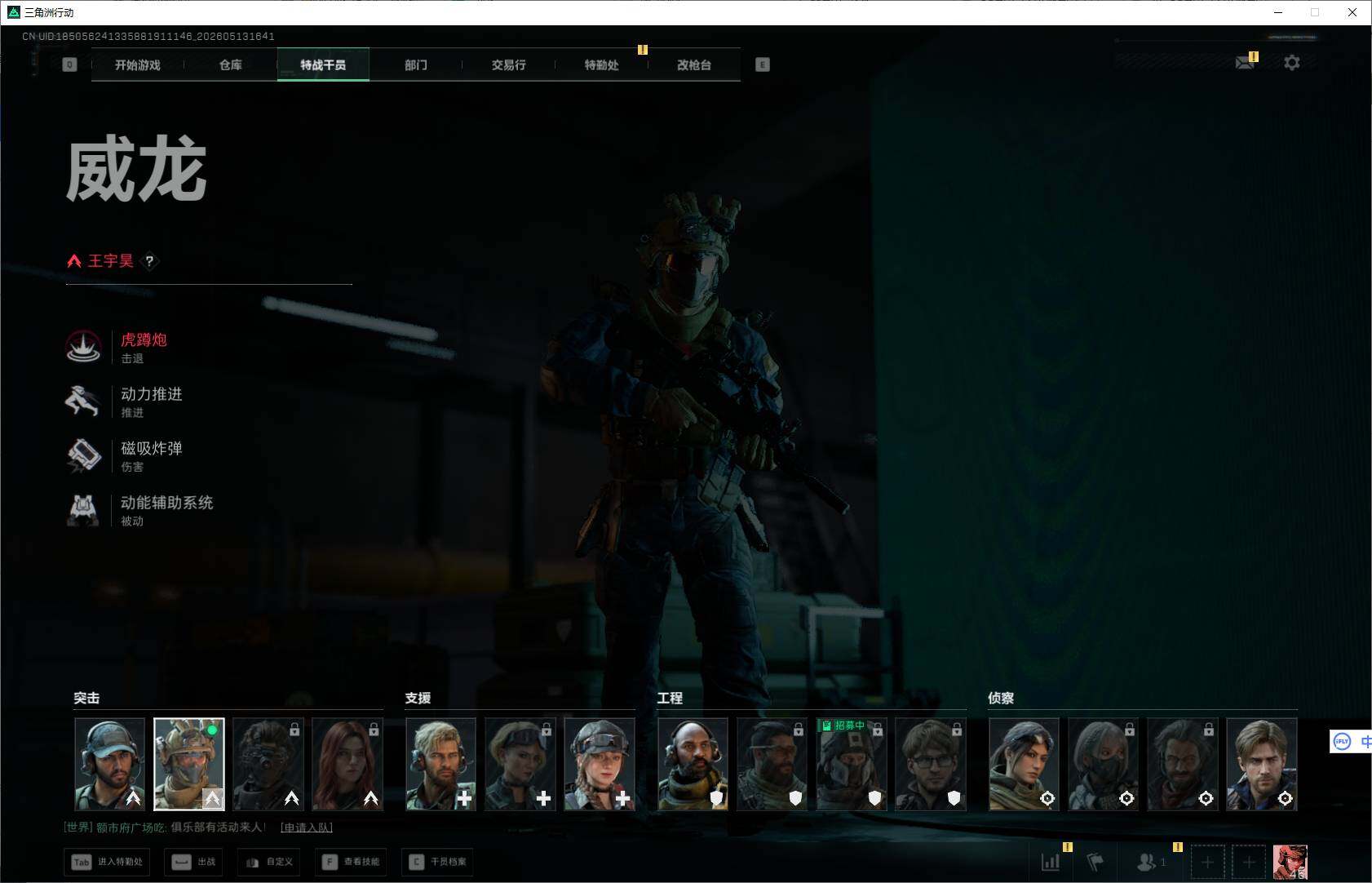Screen dimensions: 1372x883
Task: Open the 自定义 customize button
Action: (269, 862)
